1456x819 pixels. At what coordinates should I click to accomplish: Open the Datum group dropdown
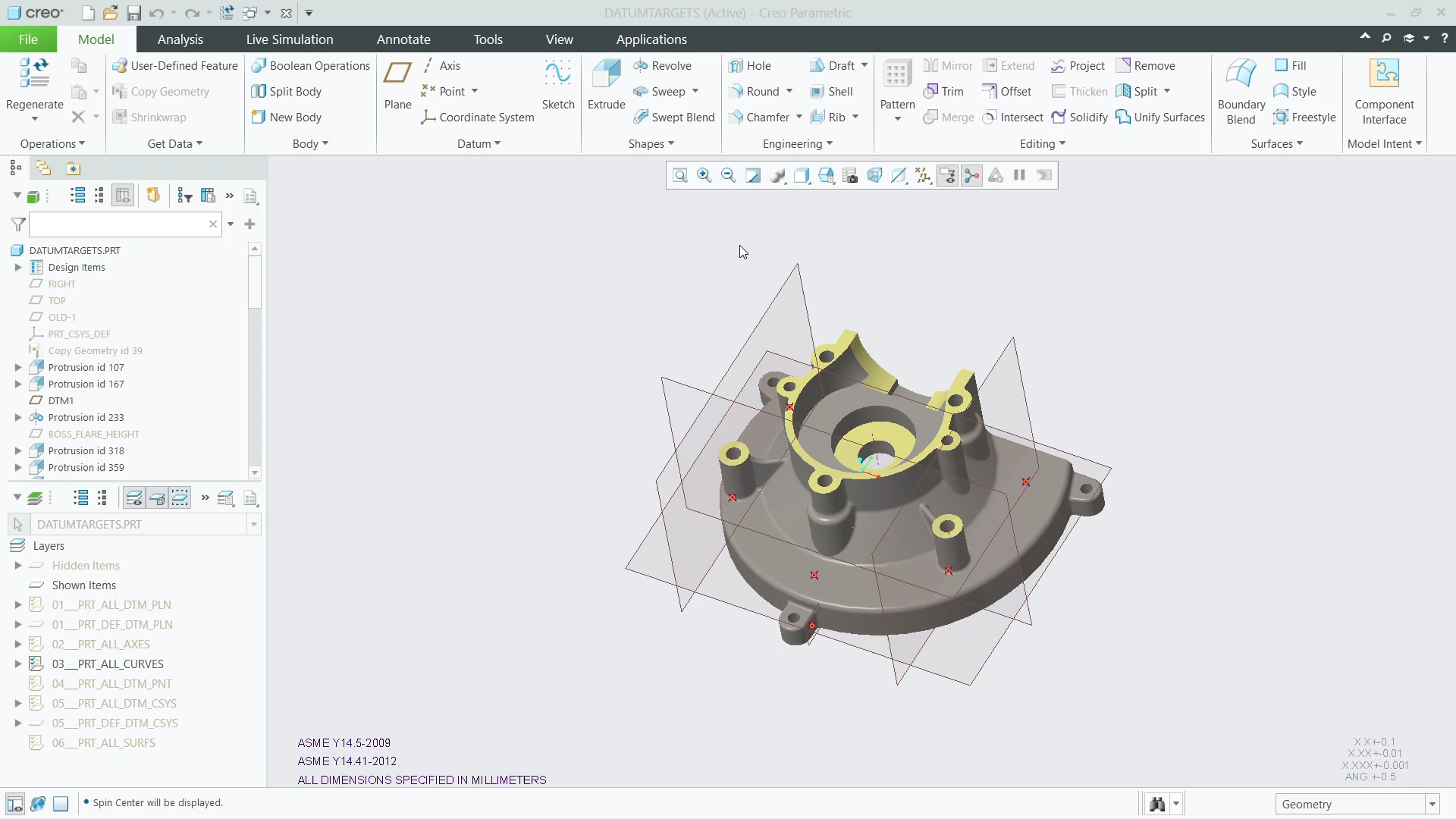479,144
